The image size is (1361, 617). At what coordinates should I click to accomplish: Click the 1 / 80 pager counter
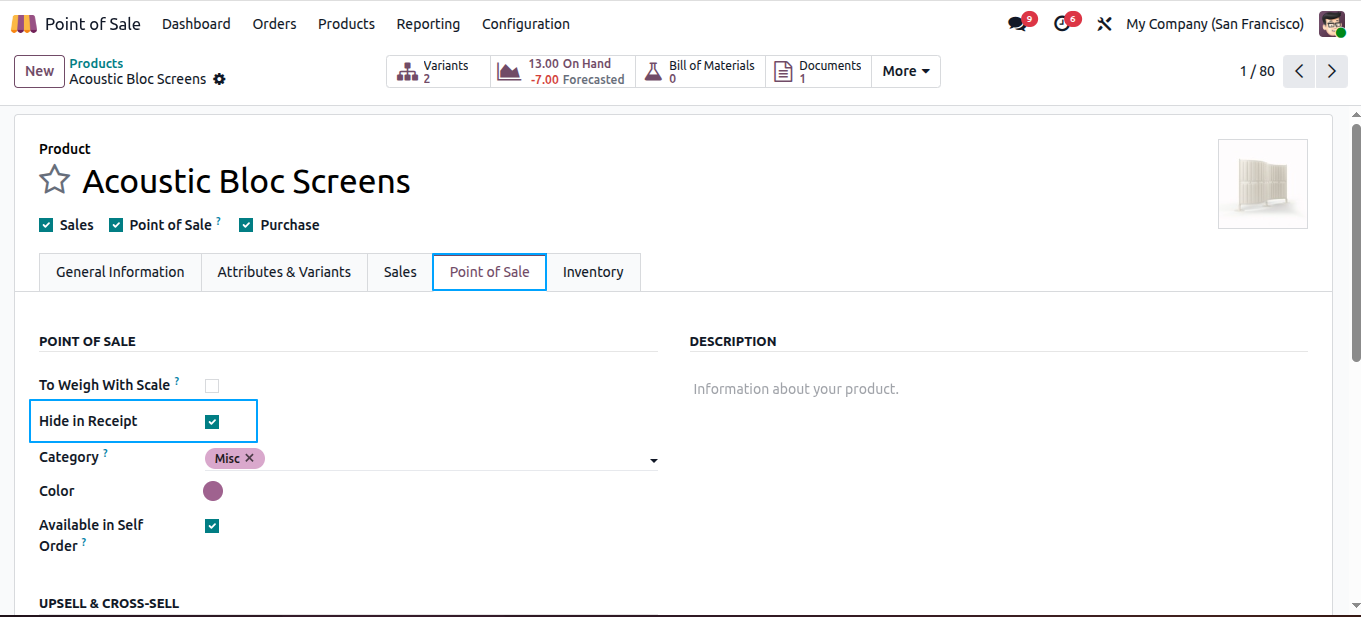click(x=1257, y=71)
